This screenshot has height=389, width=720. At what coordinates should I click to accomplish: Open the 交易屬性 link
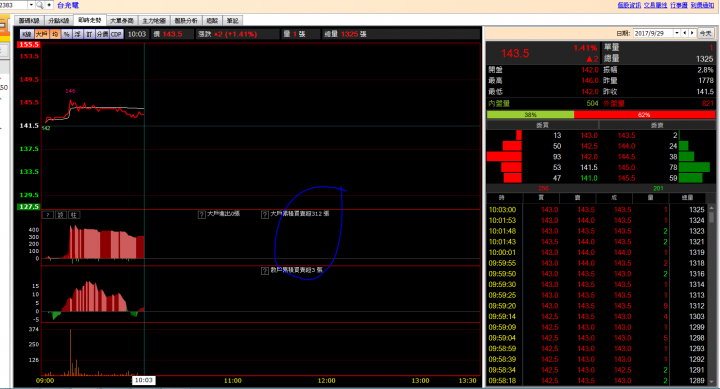[x=655, y=5]
